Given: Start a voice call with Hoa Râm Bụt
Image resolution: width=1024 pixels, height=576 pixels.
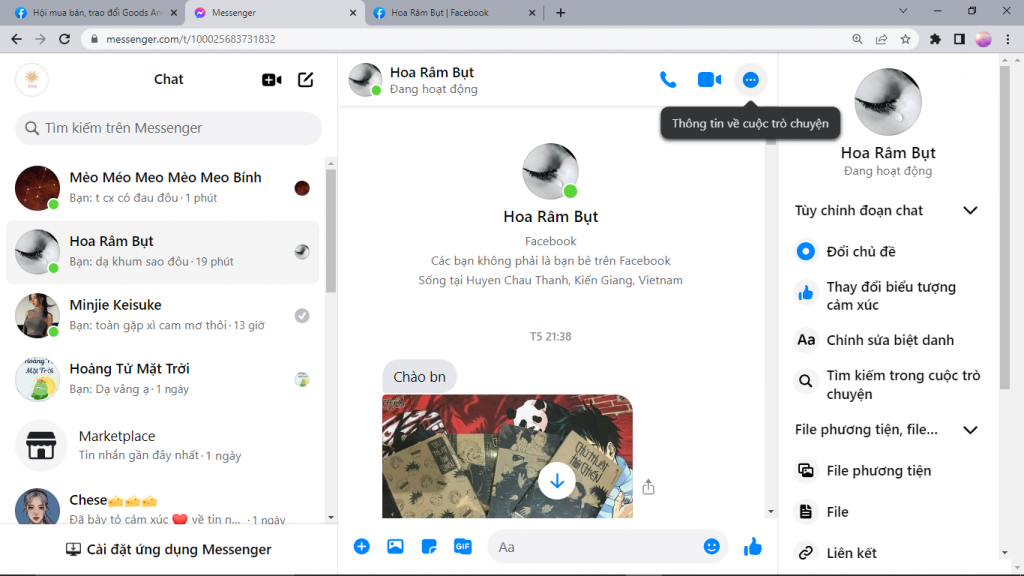Looking at the screenshot, I should (x=668, y=80).
